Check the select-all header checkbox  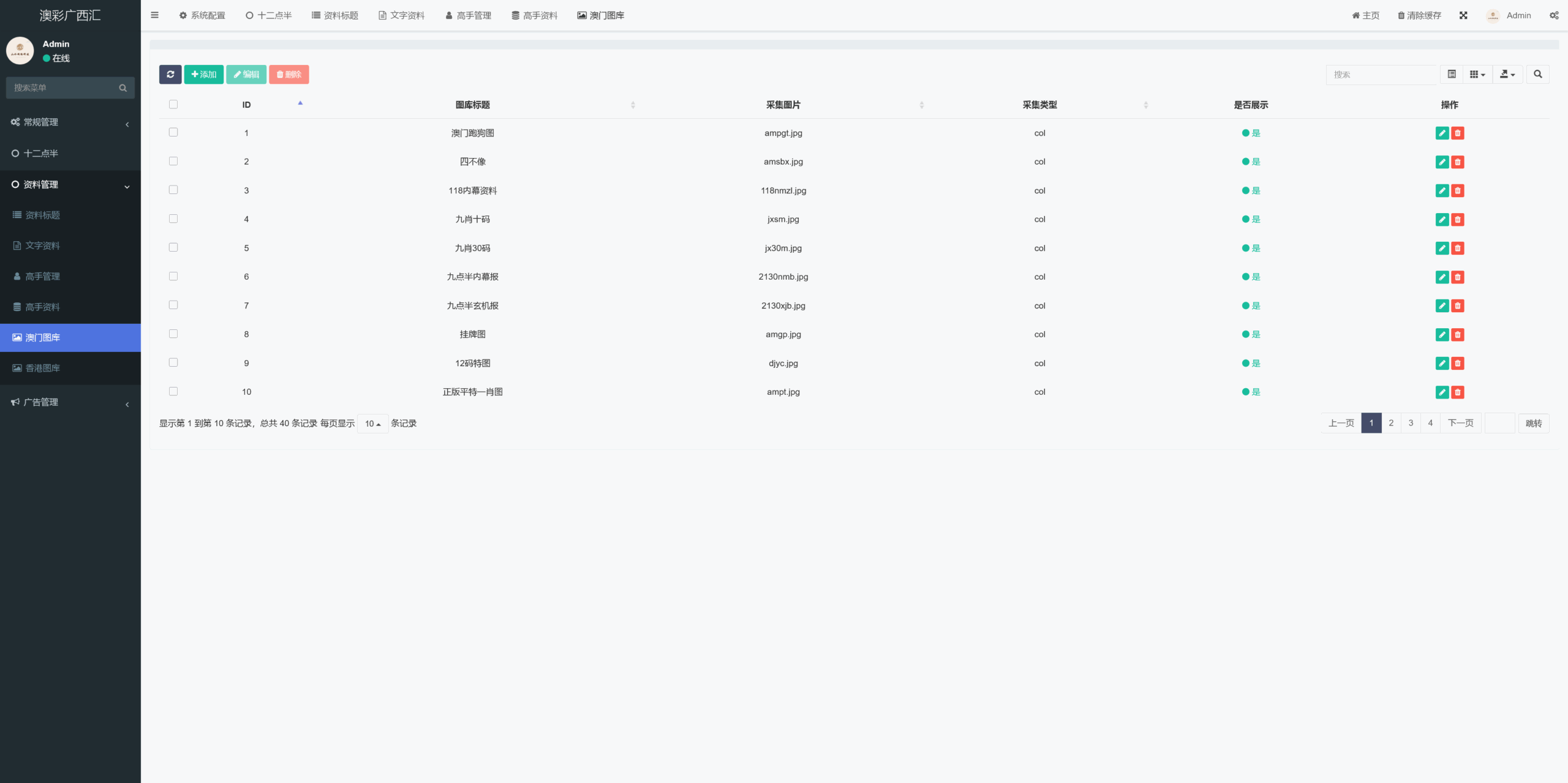[x=173, y=104]
